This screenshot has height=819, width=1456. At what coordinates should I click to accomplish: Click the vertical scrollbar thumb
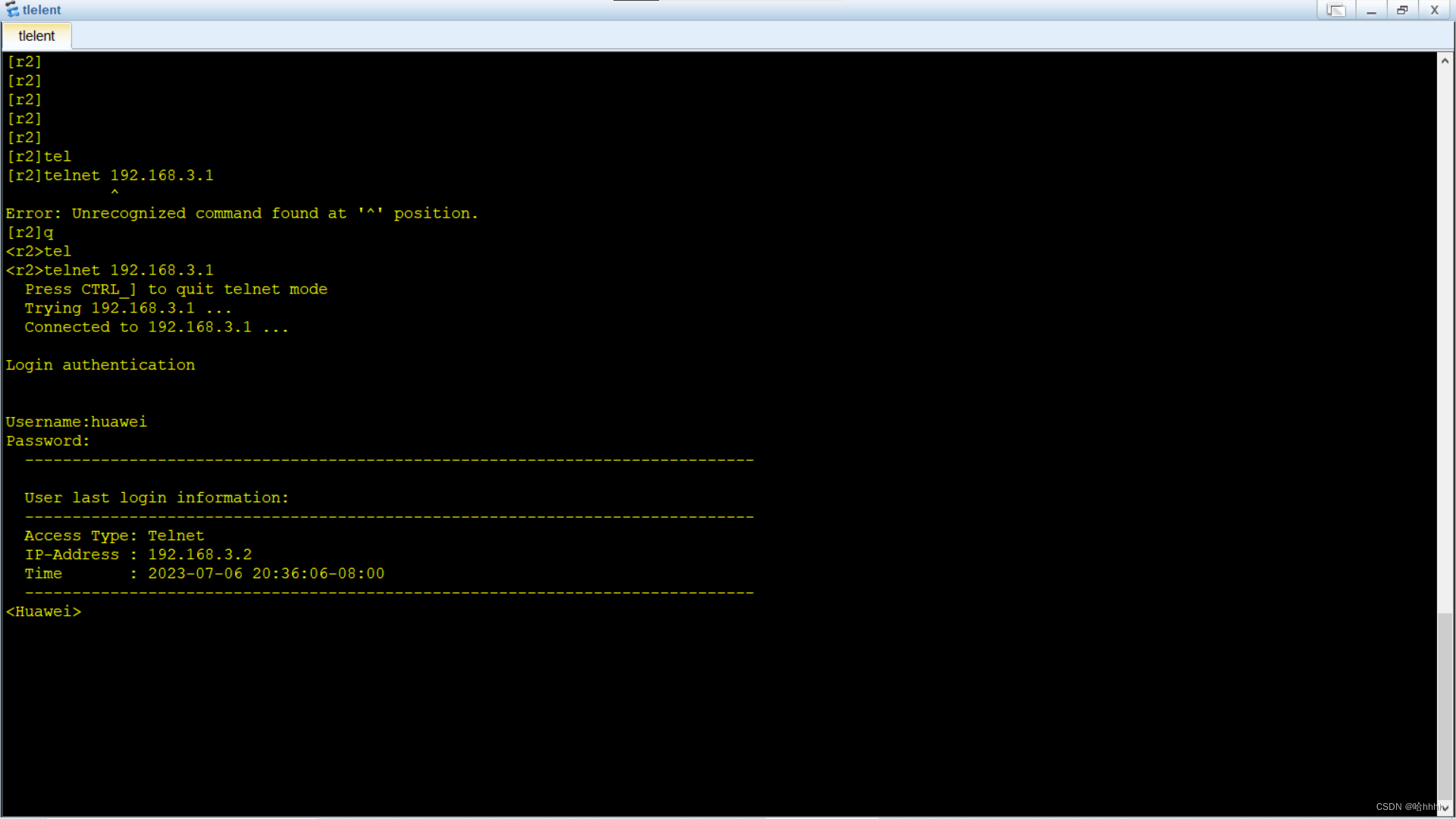(x=1445, y=705)
